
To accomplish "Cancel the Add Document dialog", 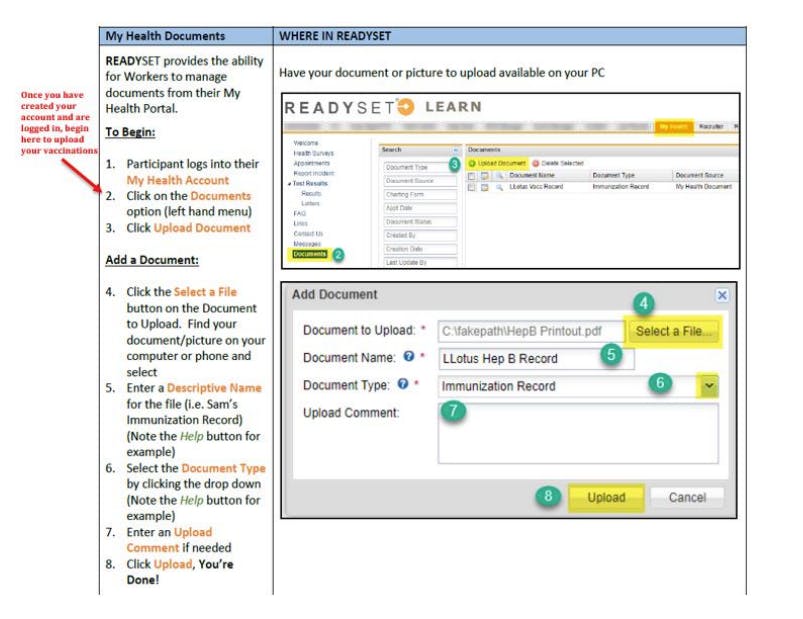I will point(686,497).
